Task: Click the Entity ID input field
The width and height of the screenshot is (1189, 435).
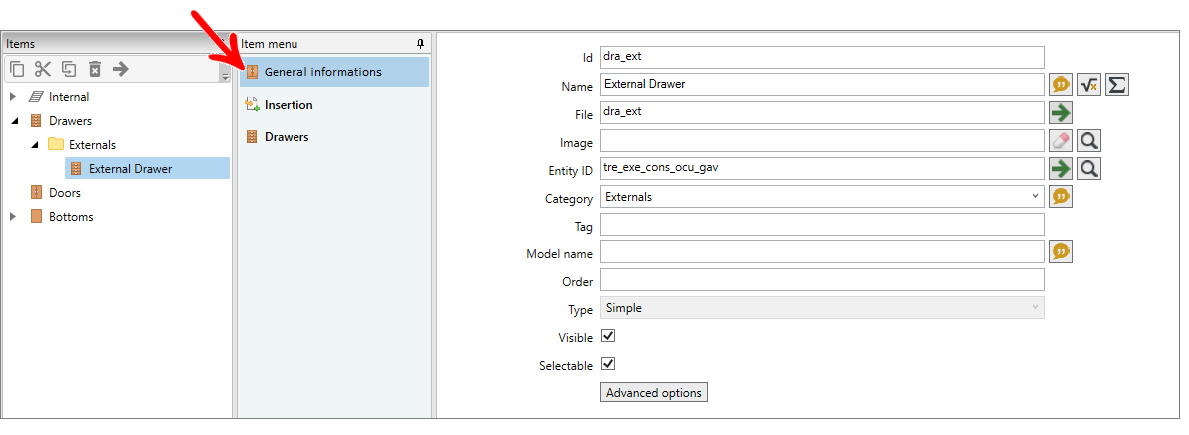Action: pyautogui.click(x=822, y=168)
